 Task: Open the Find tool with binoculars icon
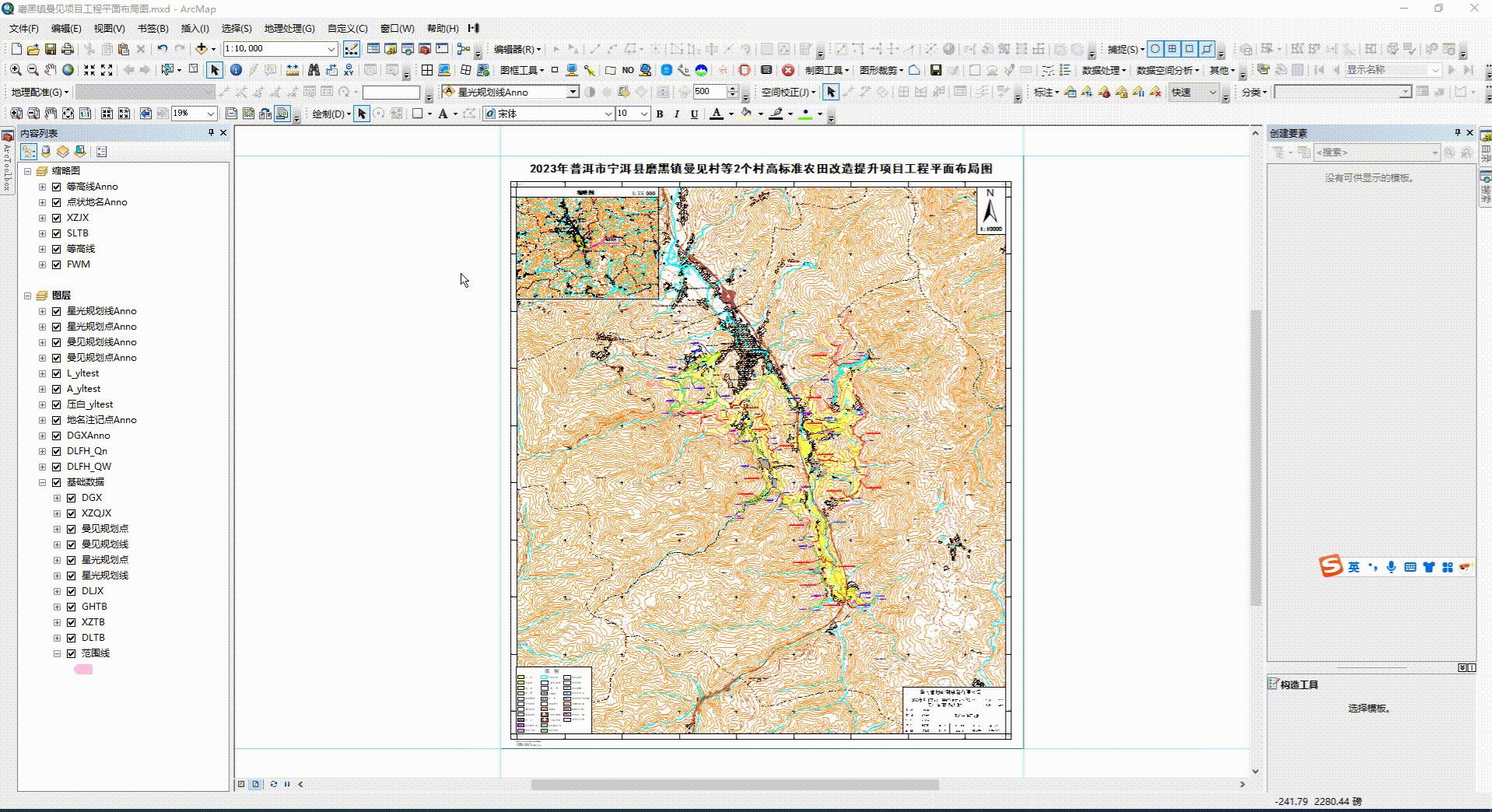pyautogui.click(x=314, y=69)
